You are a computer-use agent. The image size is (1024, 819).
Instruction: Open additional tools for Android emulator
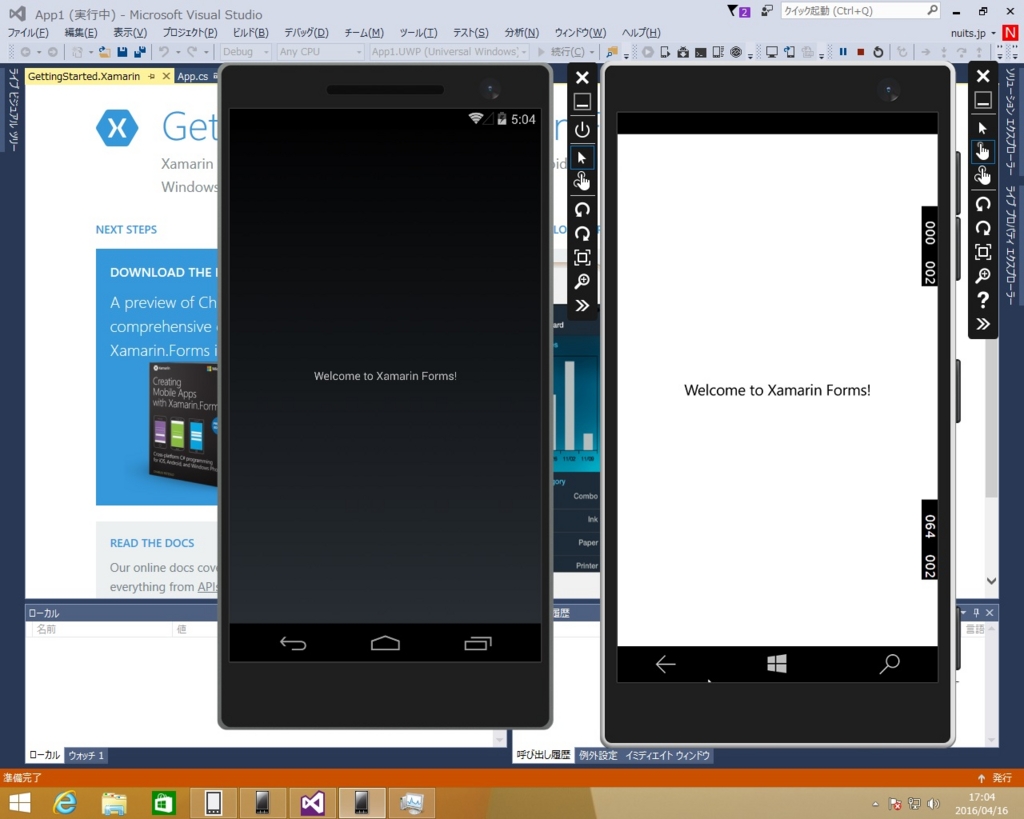coord(582,306)
